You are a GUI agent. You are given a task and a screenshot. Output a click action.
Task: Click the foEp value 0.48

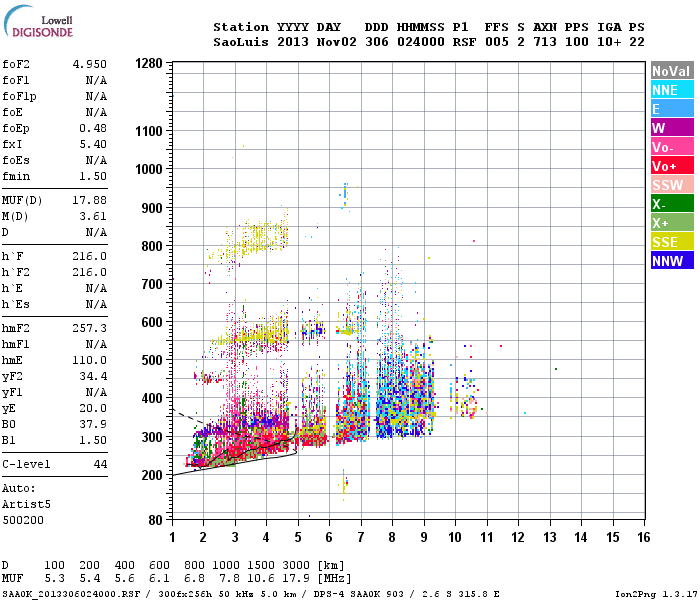point(93,128)
